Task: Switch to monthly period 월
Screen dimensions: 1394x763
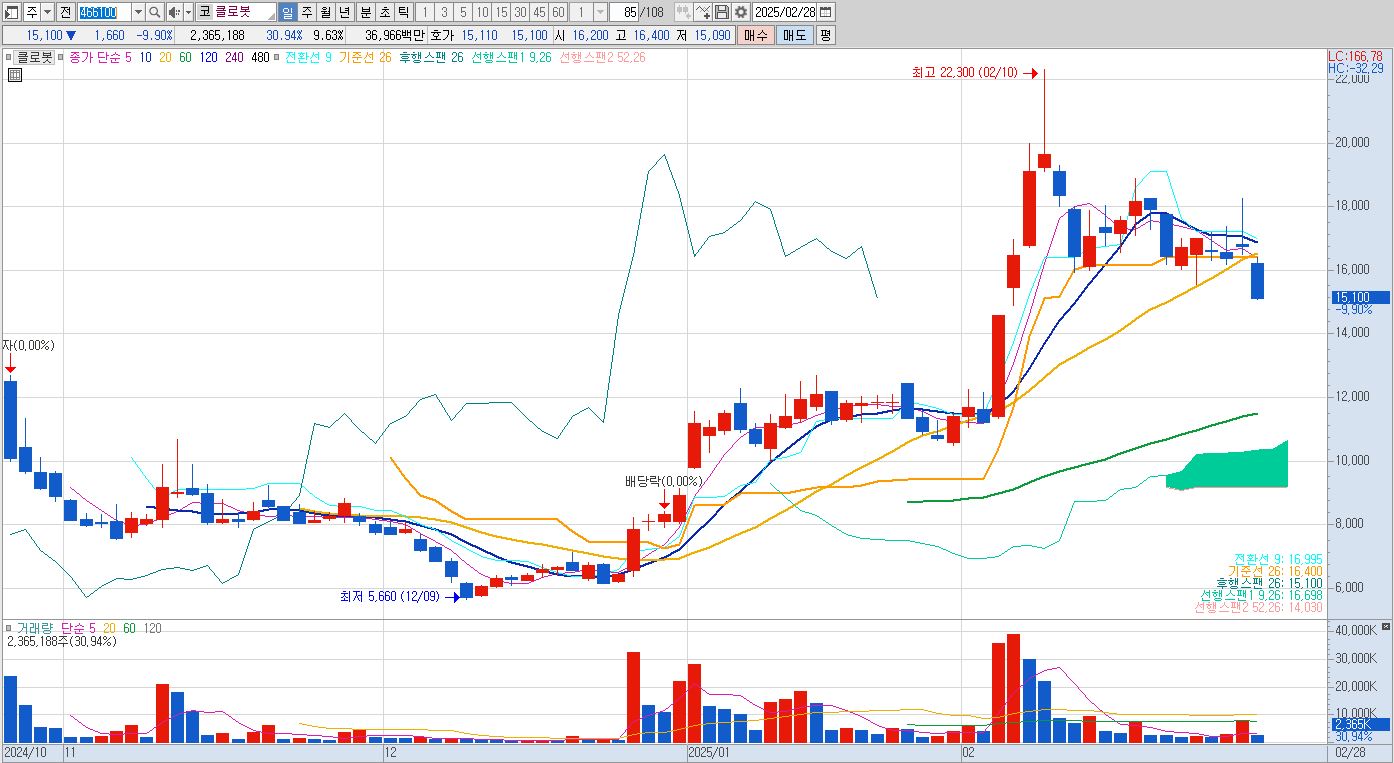Action: coord(325,12)
